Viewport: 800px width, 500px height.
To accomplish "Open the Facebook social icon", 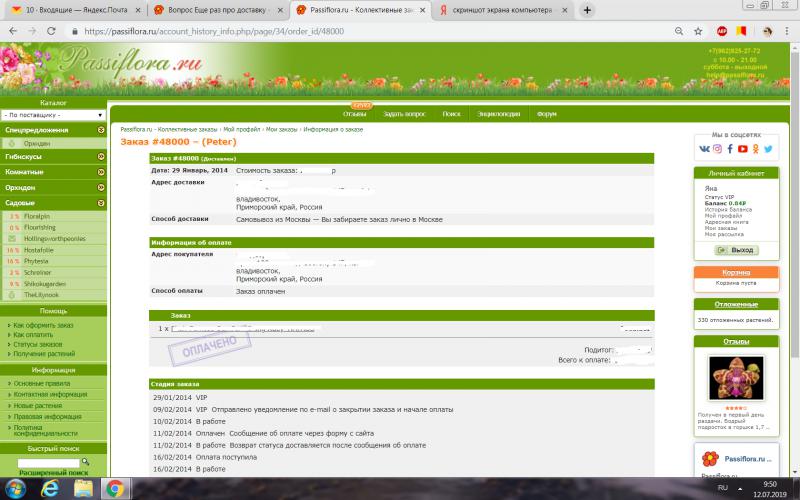I will click(730, 149).
